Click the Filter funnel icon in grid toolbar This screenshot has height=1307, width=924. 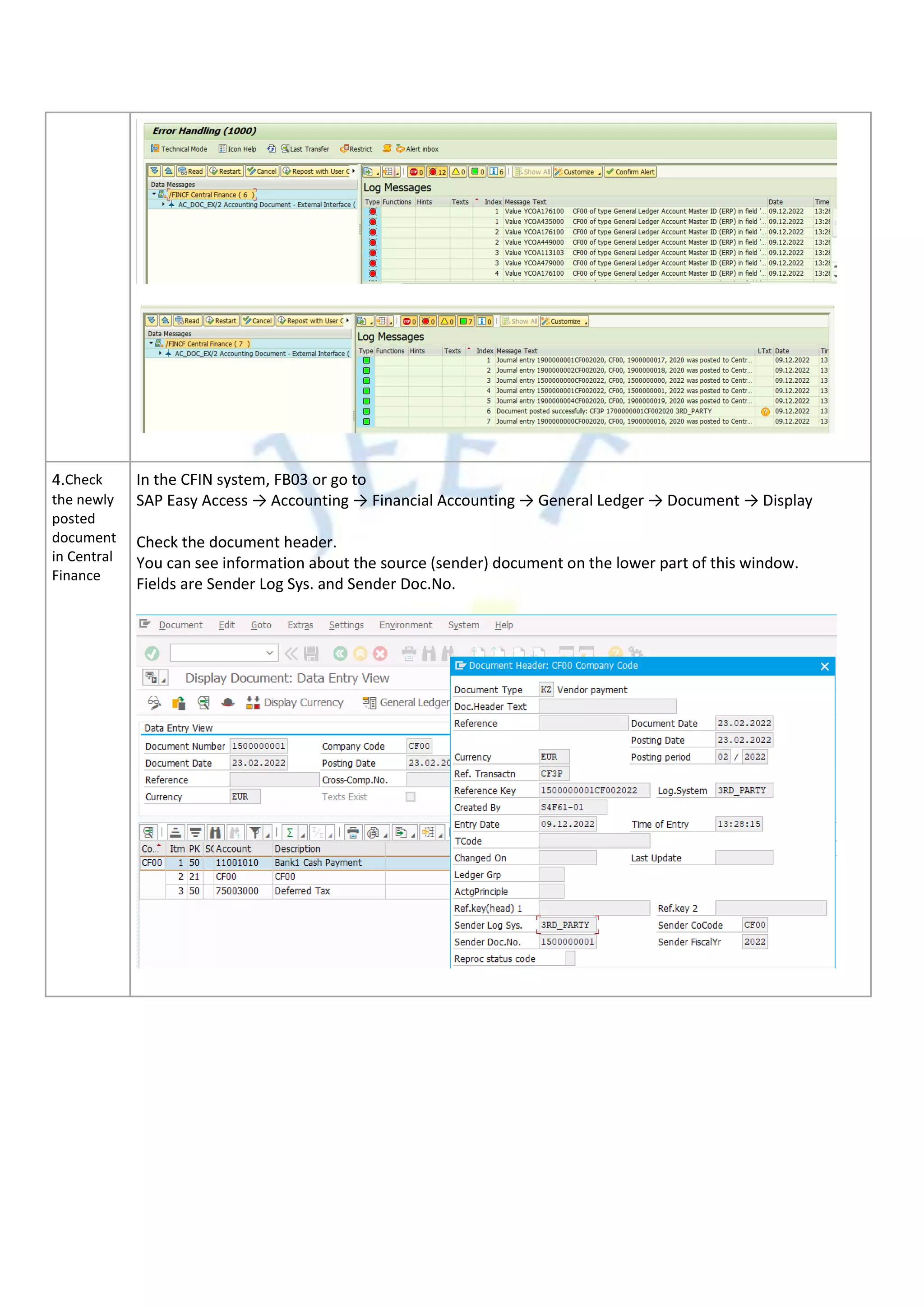(255, 833)
